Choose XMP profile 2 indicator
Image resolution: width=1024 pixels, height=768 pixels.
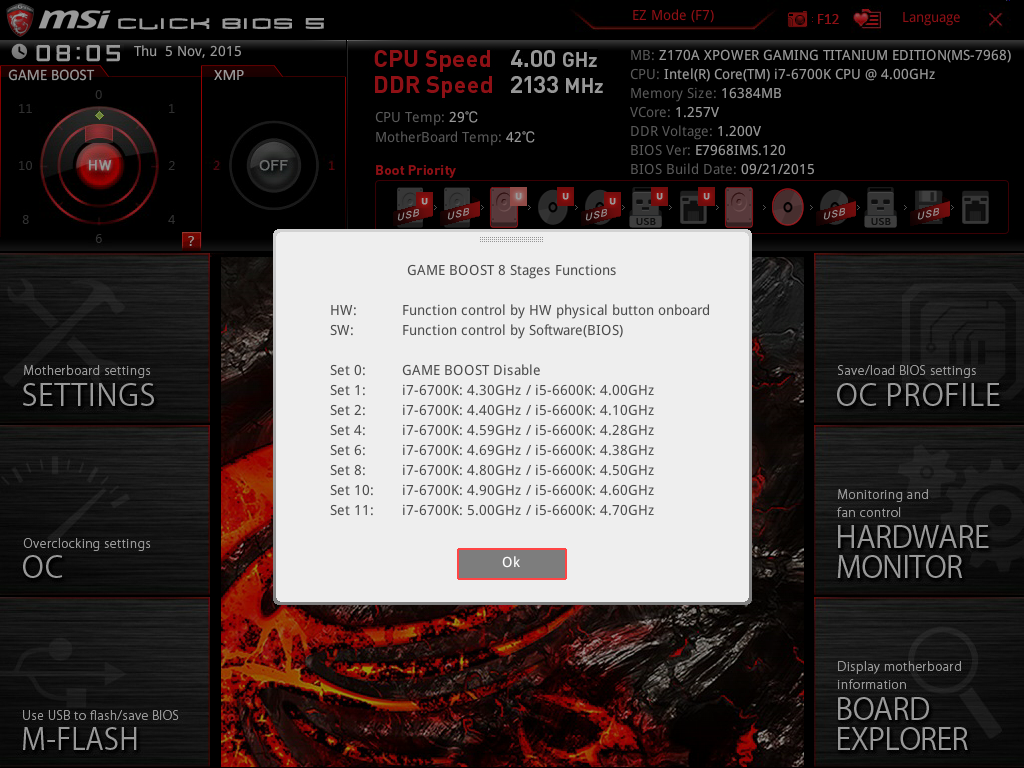[x=216, y=165]
